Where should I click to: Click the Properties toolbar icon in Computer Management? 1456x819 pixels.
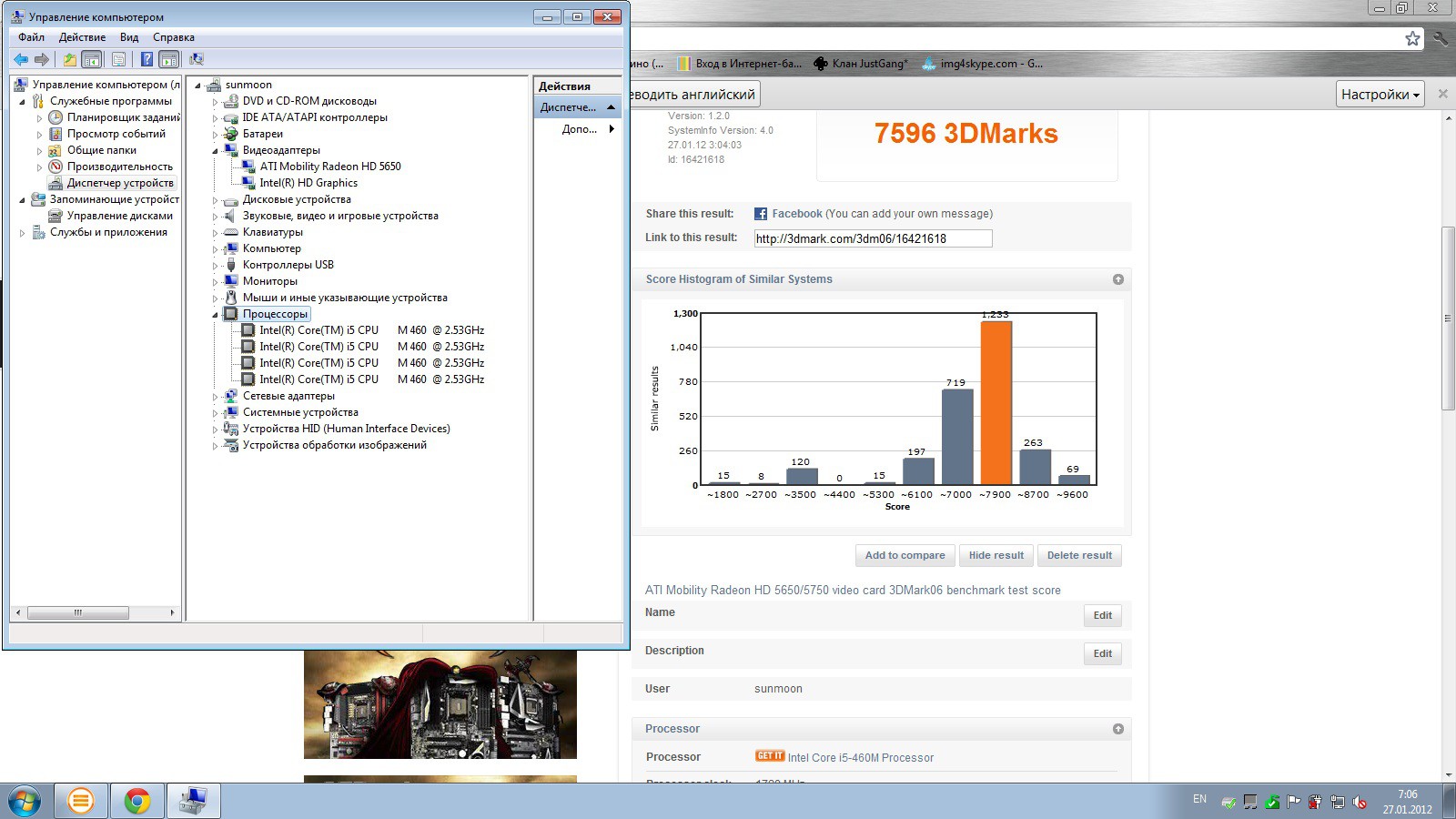tap(118, 59)
